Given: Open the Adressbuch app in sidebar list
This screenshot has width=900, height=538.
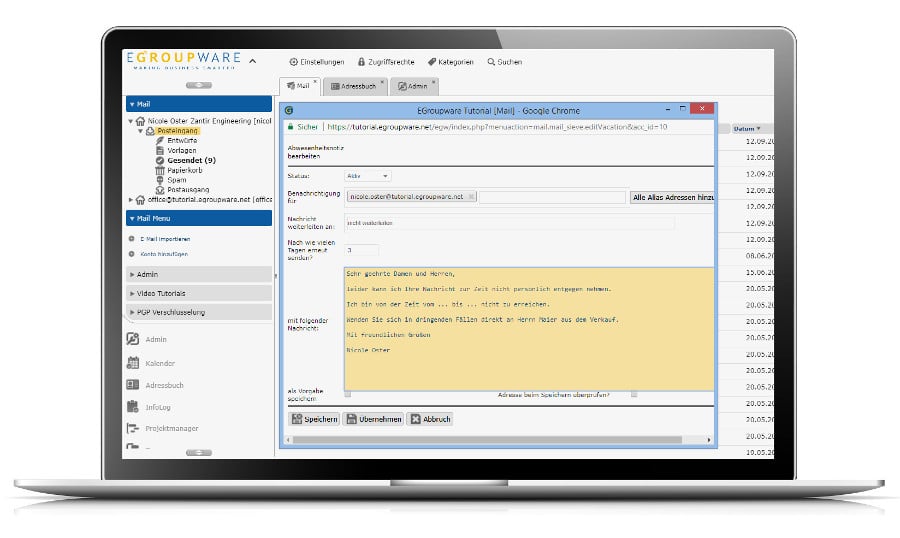Looking at the screenshot, I should coord(156,385).
